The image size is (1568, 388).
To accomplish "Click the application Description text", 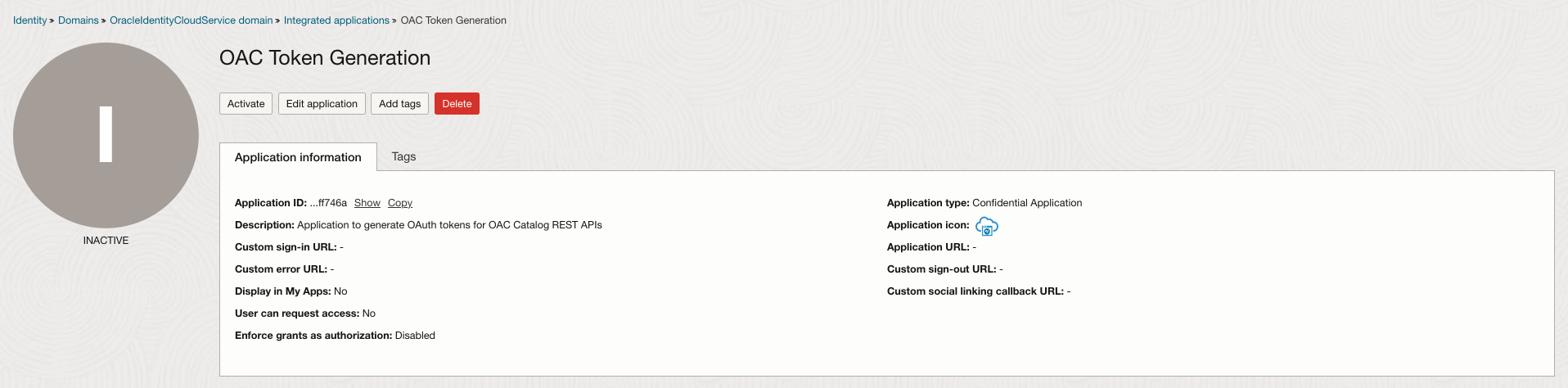I will pos(449,225).
